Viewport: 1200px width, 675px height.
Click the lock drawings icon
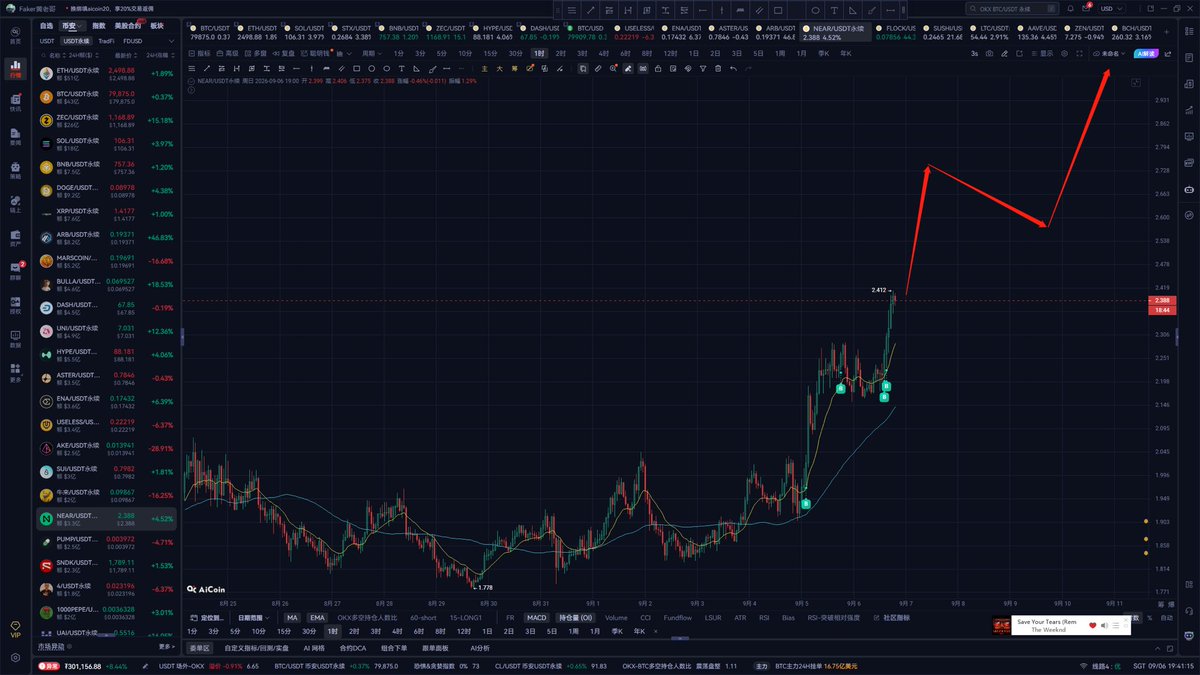[658, 69]
